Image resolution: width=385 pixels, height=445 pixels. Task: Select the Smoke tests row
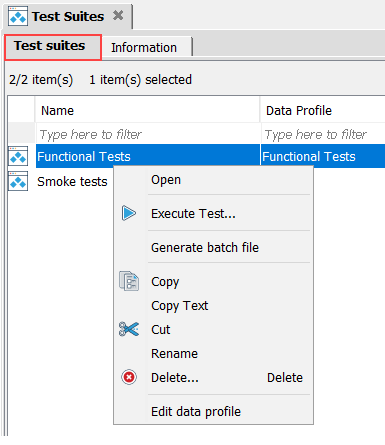(72, 181)
